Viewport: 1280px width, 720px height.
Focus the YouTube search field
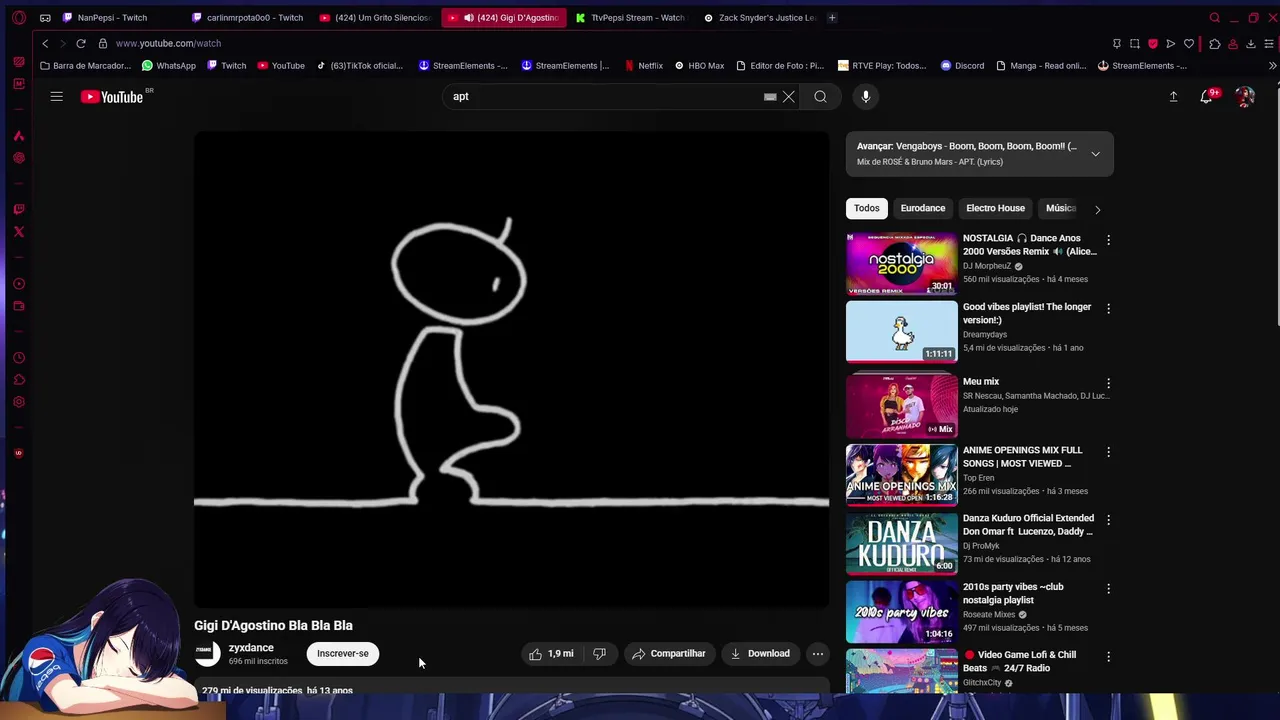tap(605, 97)
